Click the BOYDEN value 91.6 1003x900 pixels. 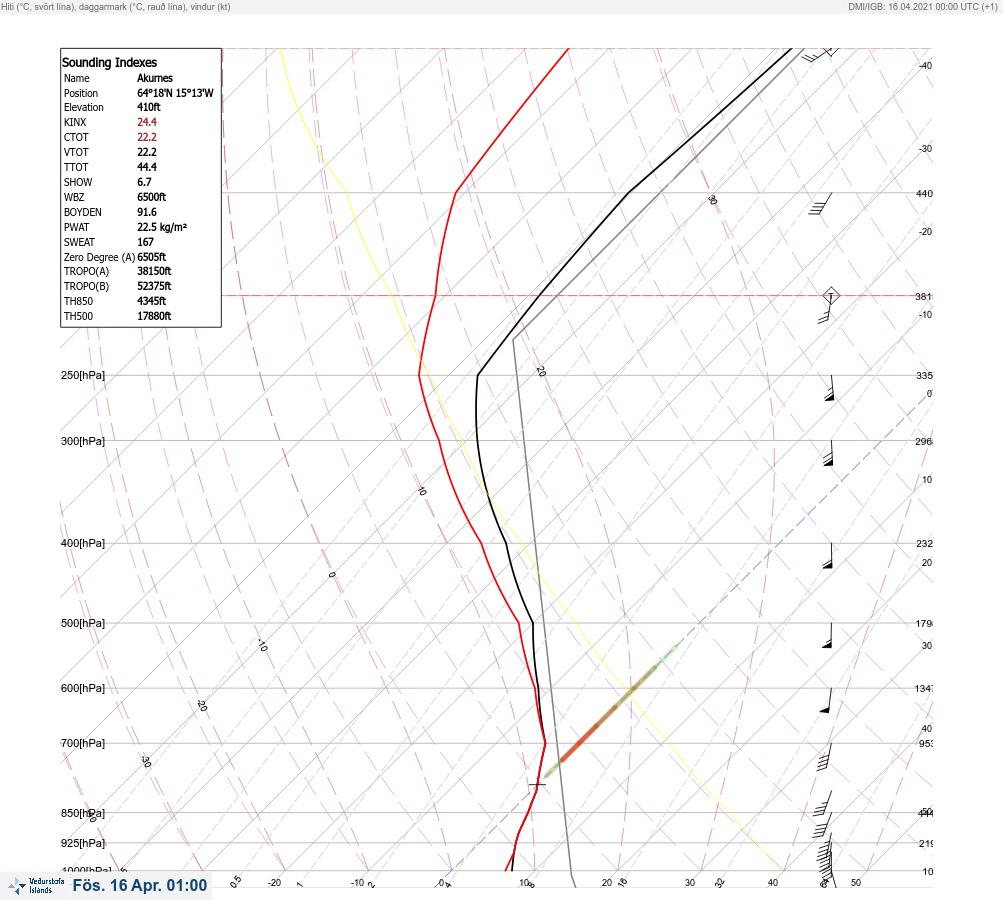click(x=146, y=212)
